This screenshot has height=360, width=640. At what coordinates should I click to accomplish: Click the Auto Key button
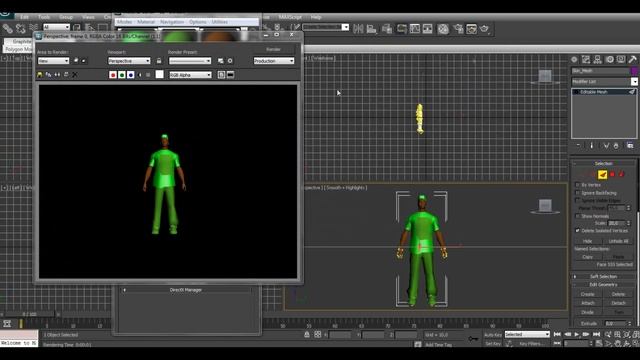(493, 335)
